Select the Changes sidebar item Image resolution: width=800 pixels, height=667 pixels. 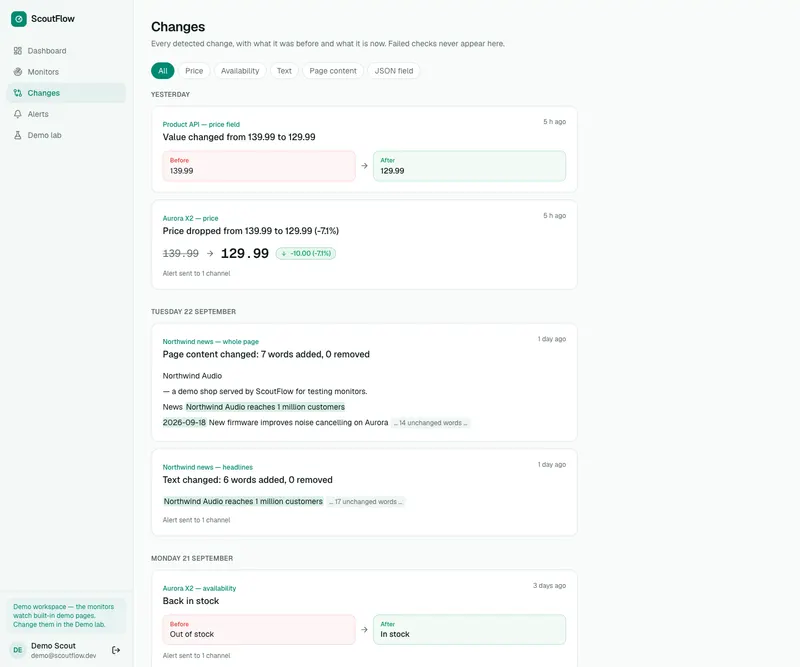pos(66,93)
